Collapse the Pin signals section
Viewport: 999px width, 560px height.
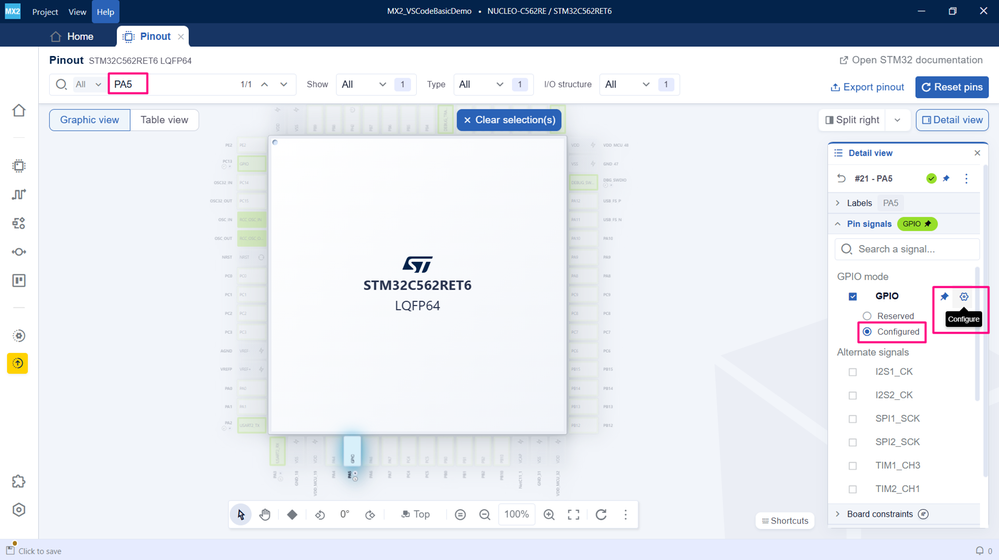[x=838, y=224]
